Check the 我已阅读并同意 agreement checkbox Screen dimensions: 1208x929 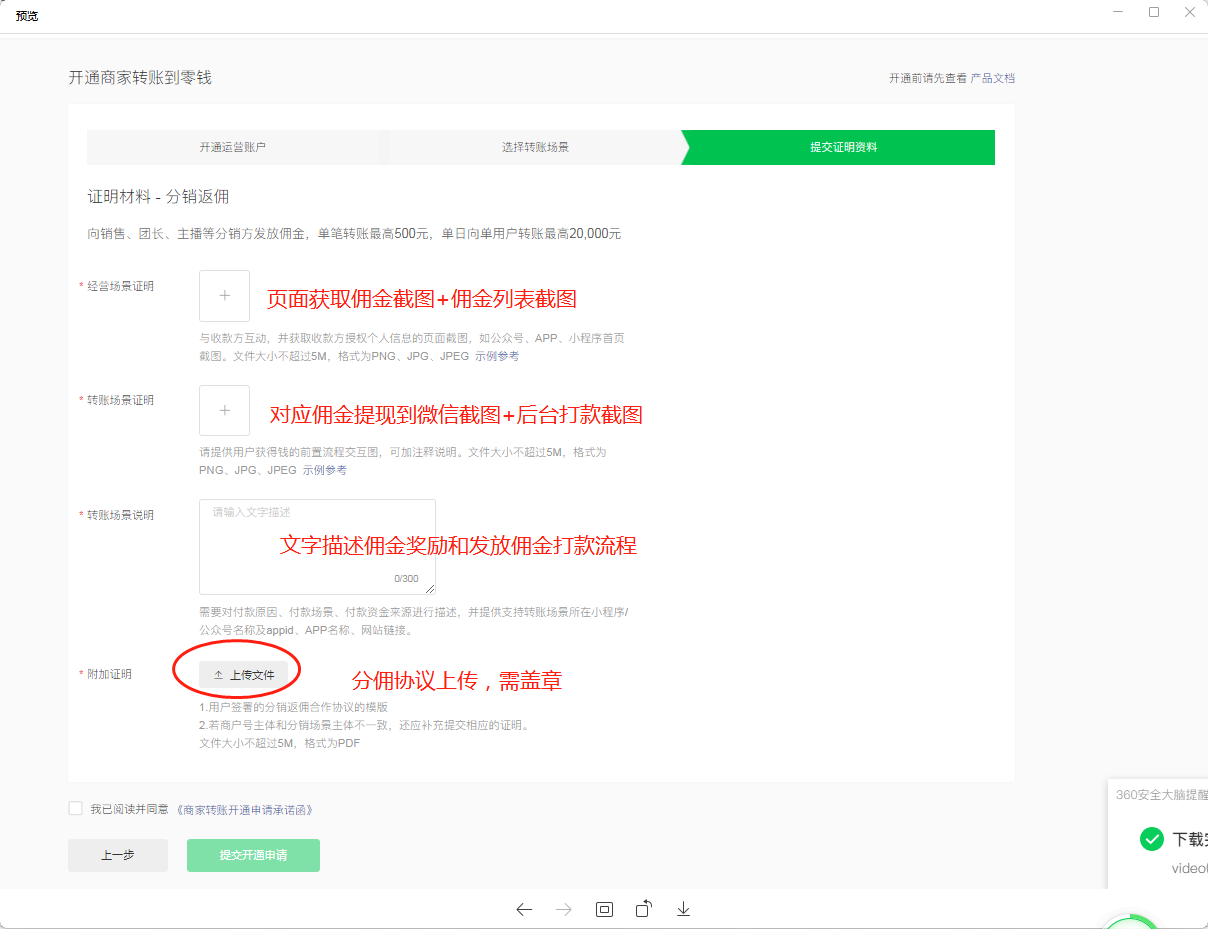pos(75,809)
